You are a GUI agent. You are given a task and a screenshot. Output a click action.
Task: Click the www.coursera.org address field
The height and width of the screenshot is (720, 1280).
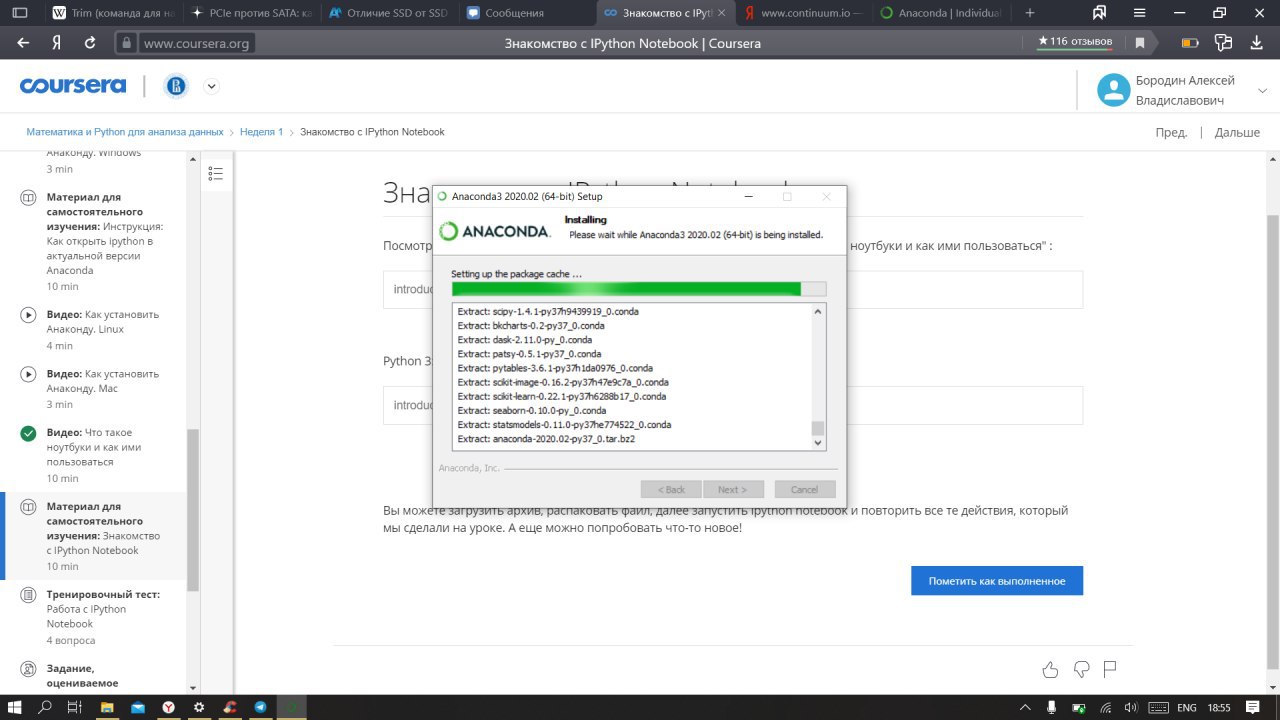click(x=196, y=43)
